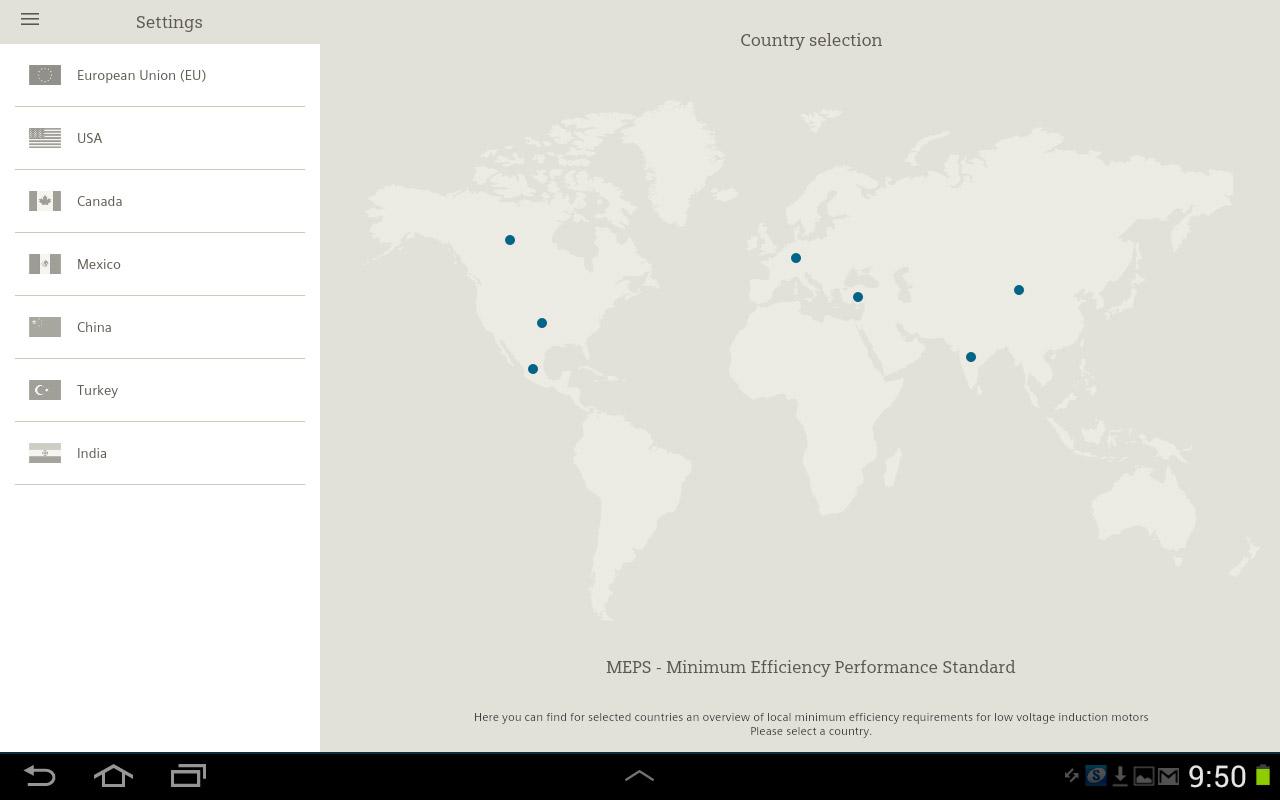The width and height of the screenshot is (1280, 800).
Task: Click the Canada dot on the map
Action: 510,240
